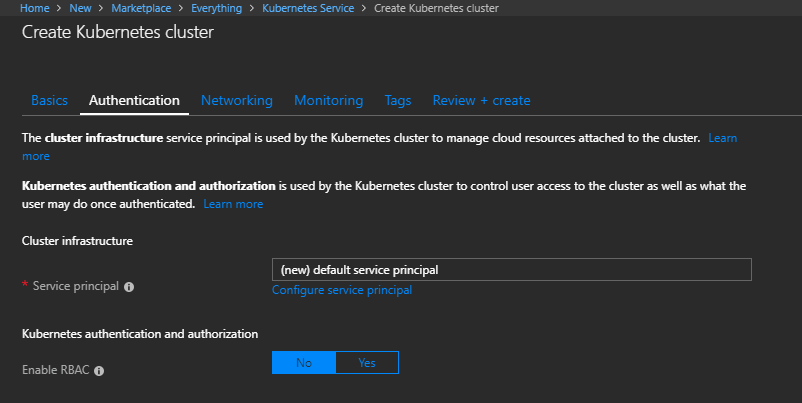Select the Authentication tab
This screenshot has width=802, height=403.
[x=135, y=100]
